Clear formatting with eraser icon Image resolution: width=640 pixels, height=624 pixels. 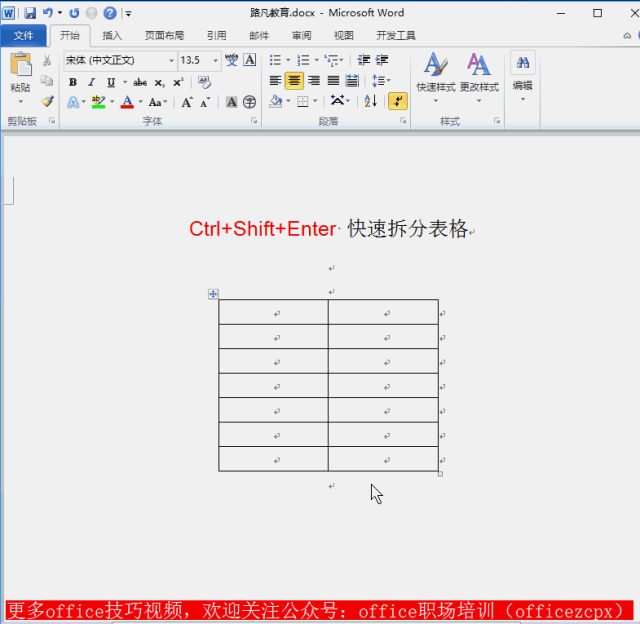point(204,82)
